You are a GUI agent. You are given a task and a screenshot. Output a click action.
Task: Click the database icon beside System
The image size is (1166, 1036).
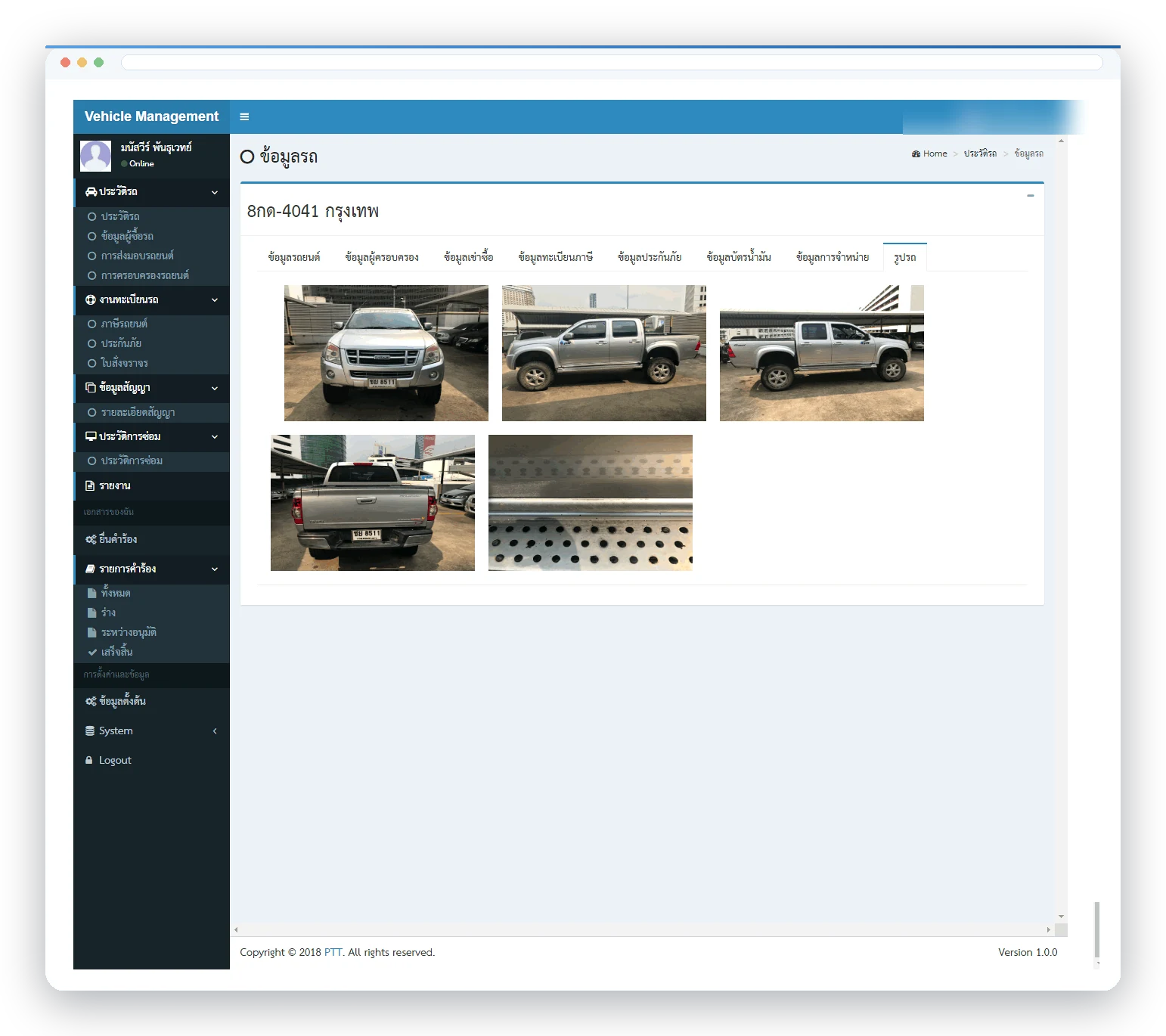click(91, 731)
